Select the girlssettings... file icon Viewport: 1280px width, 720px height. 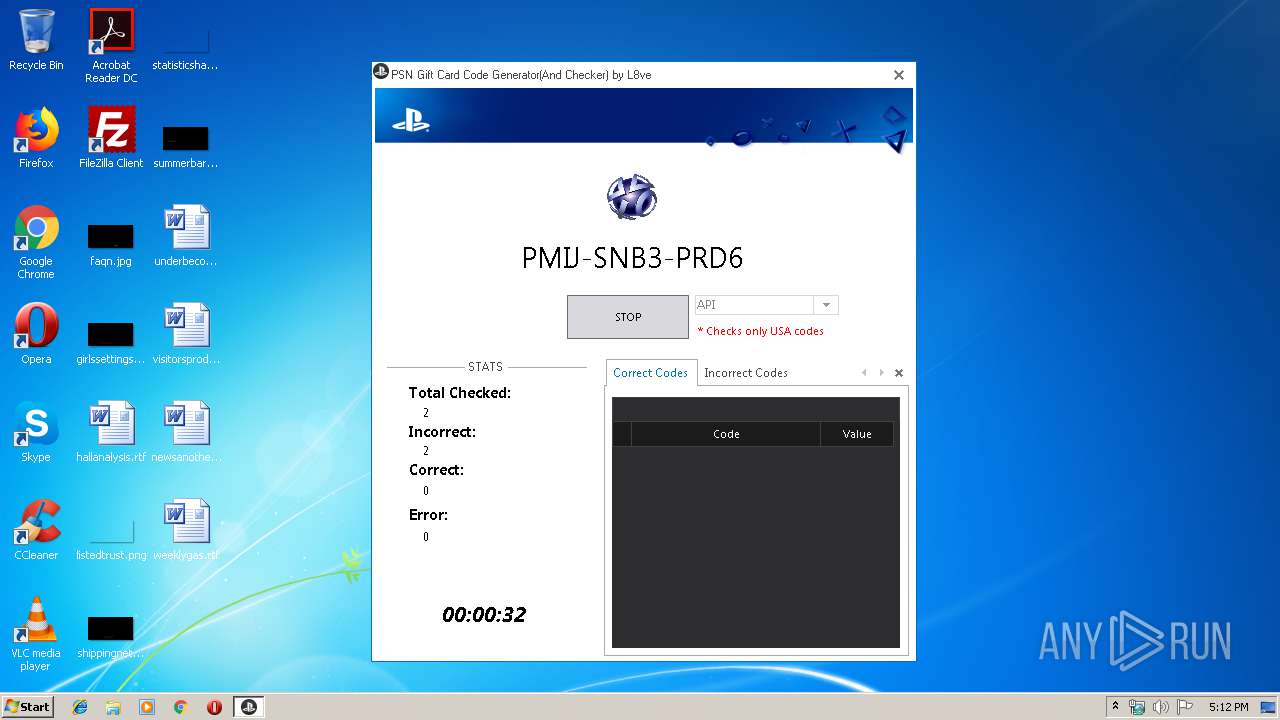point(111,341)
